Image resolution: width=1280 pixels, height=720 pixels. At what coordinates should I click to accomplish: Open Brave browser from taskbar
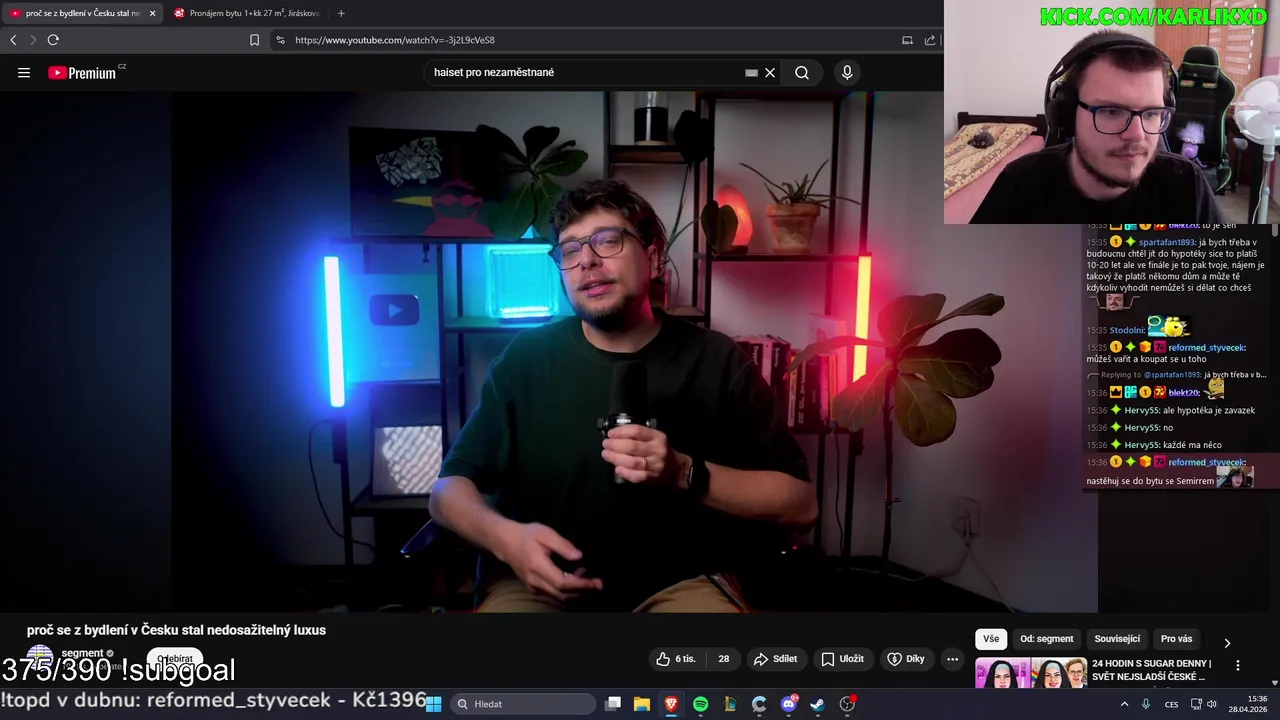[x=671, y=704]
